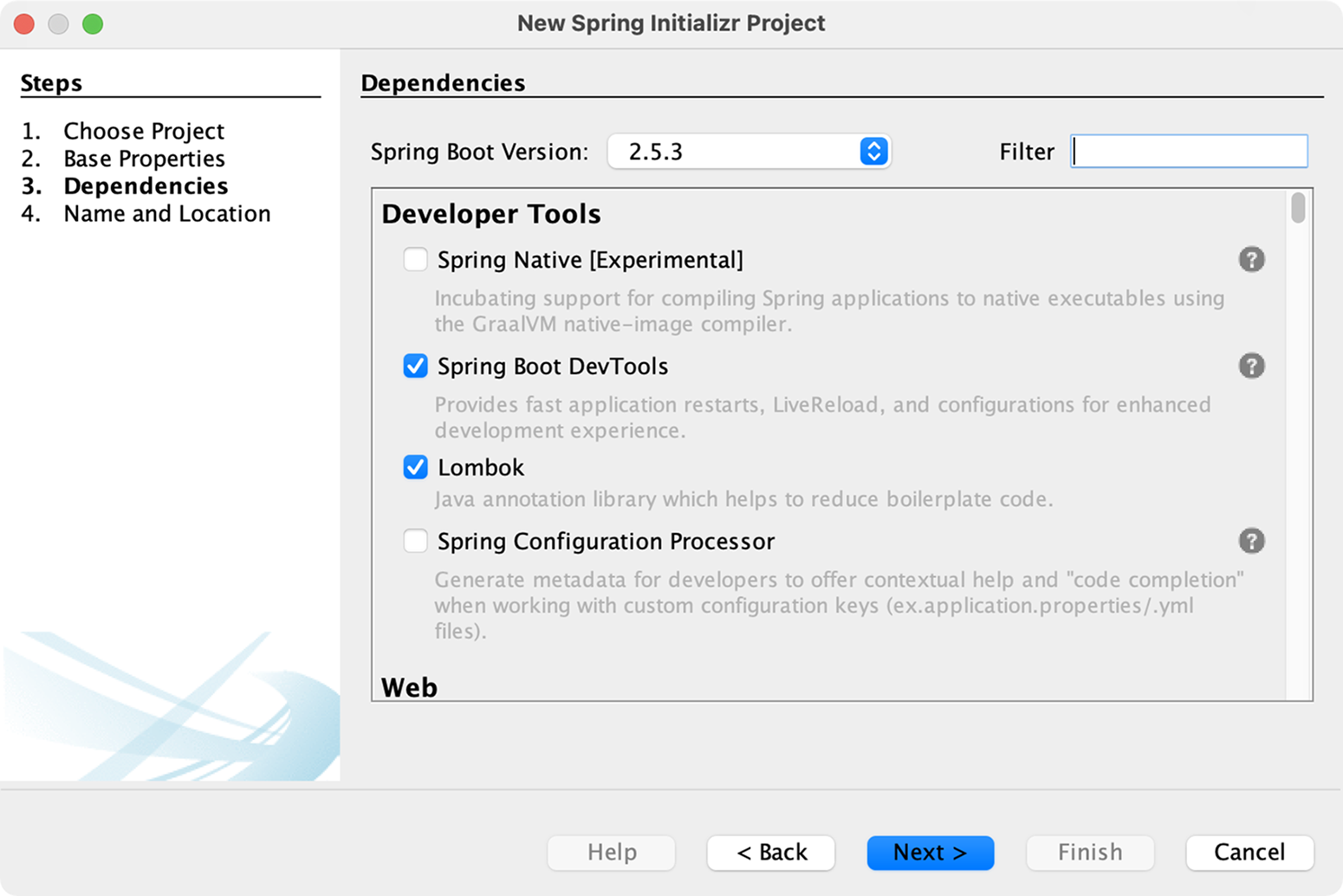Click the Configuration Processor metadata description
This screenshot has height=896, width=1343.
point(839,605)
